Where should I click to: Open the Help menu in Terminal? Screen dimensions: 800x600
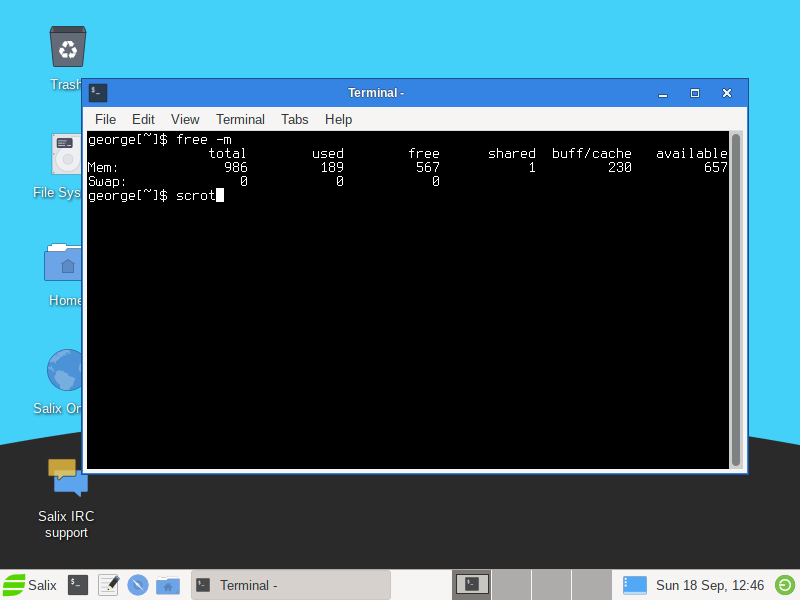click(x=339, y=119)
